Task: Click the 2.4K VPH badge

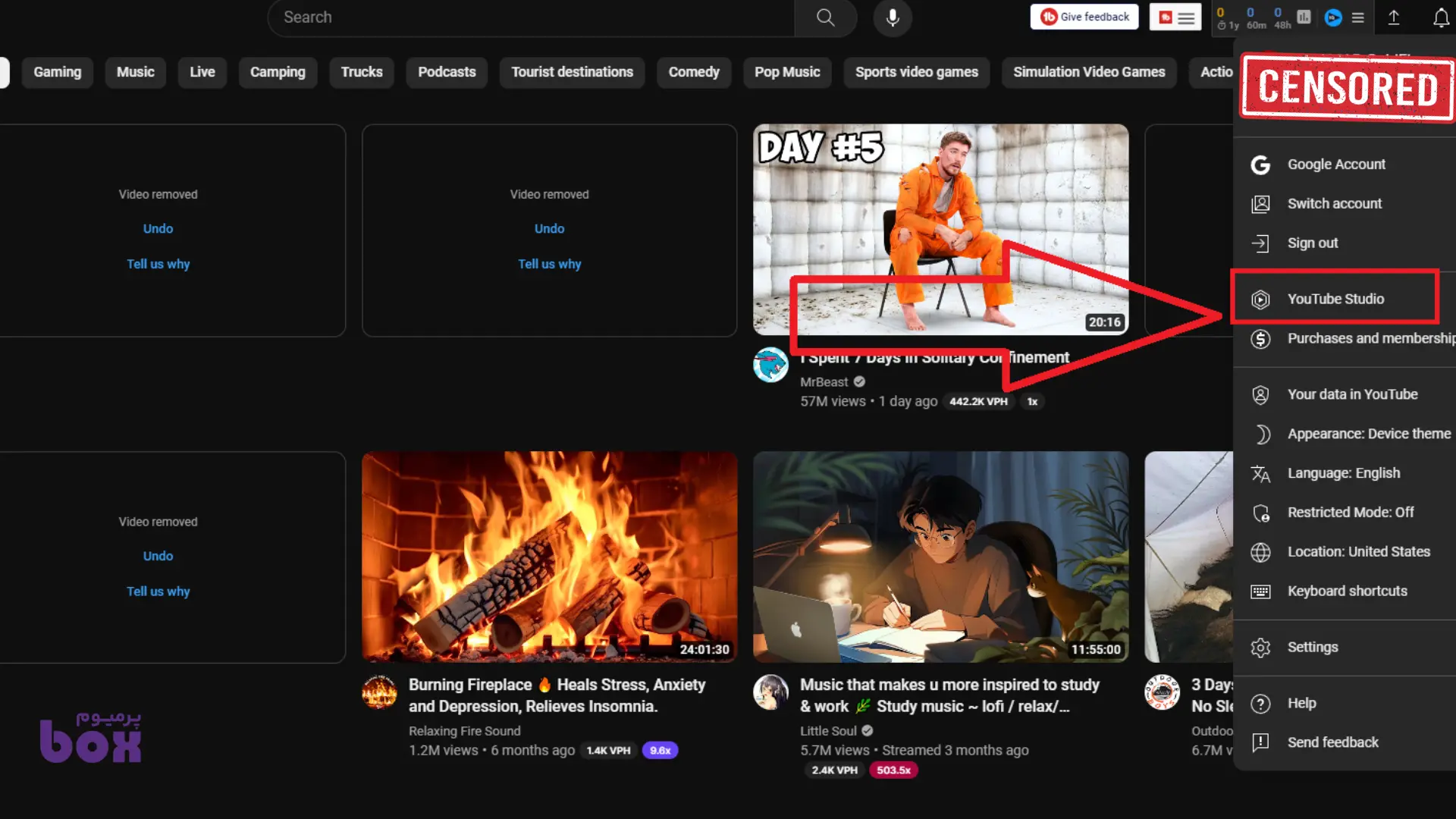Action: click(834, 770)
